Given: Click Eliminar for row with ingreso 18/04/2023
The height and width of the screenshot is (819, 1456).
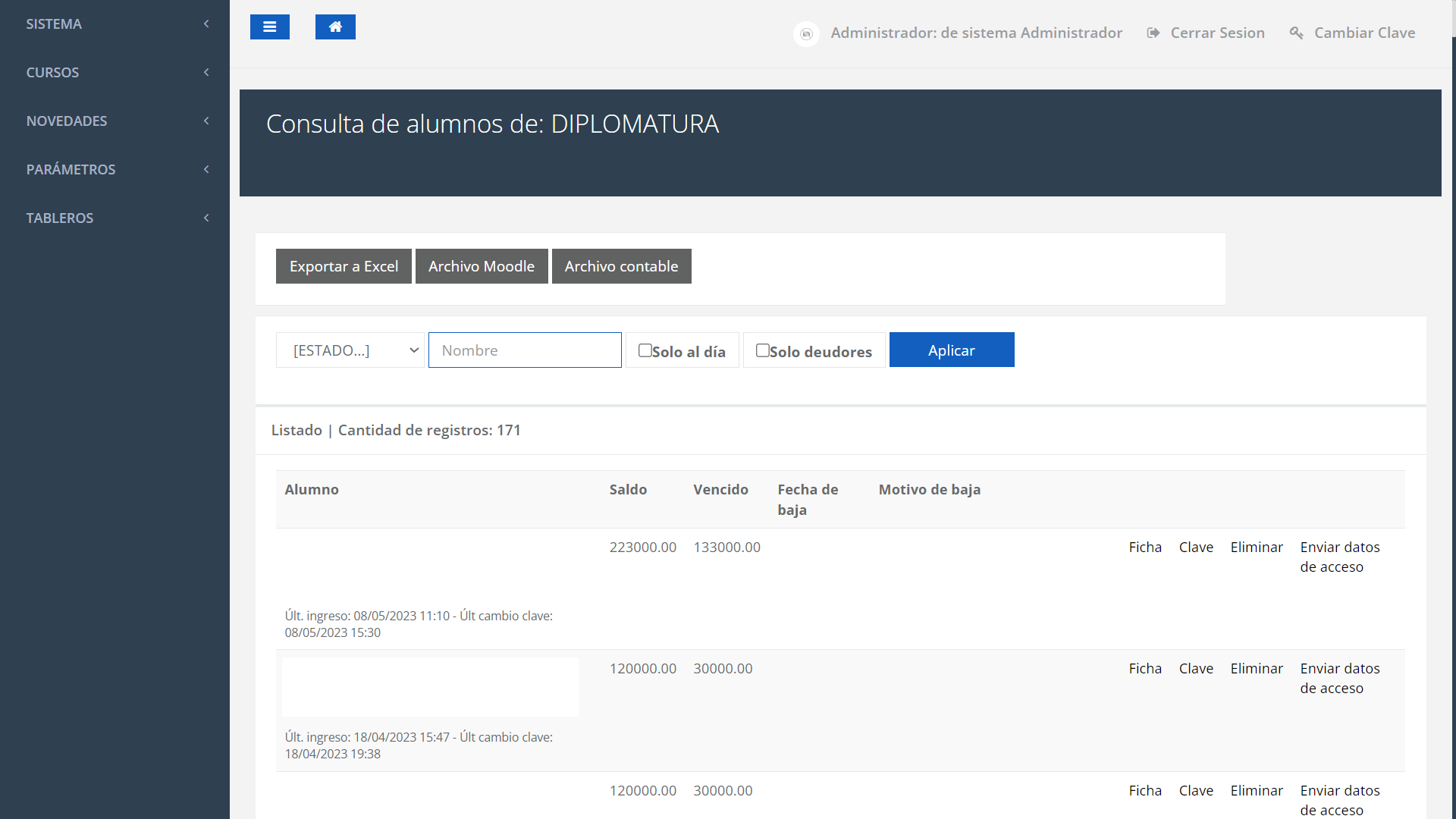Looking at the screenshot, I should [1257, 669].
